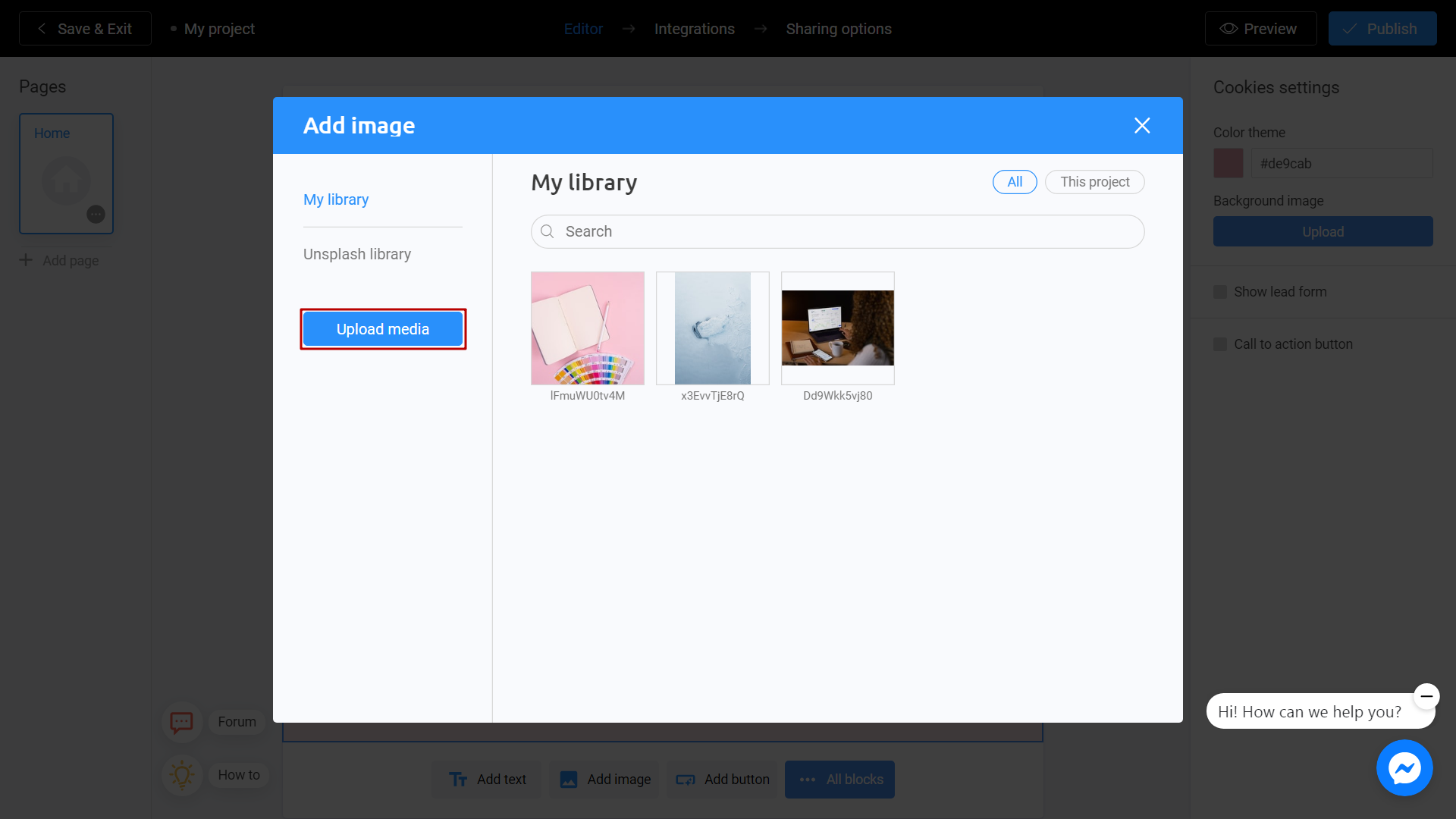Open the Messenger chat bubble icon
Image resolution: width=1456 pixels, height=819 pixels.
tap(1404, 767)
